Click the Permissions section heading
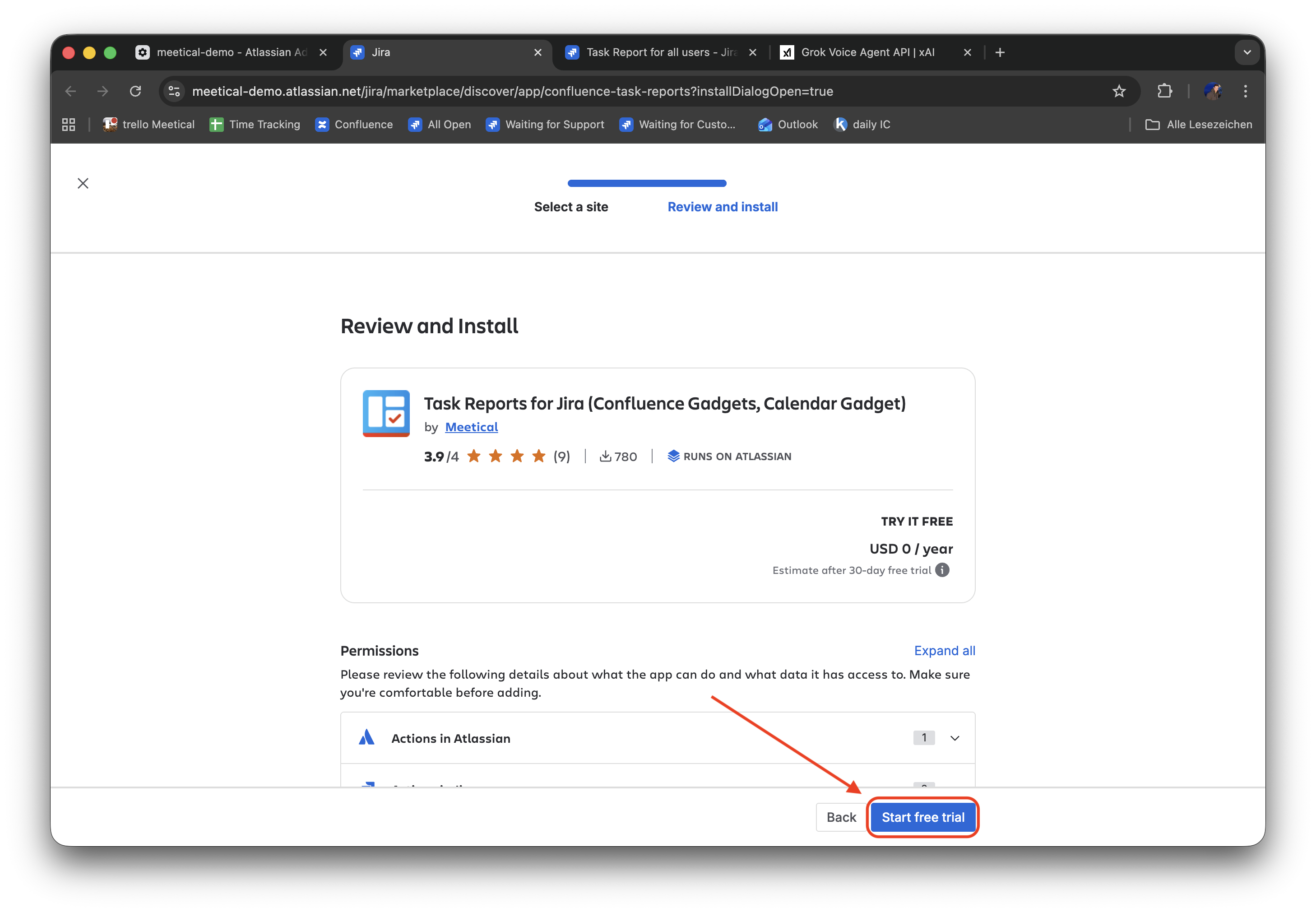 tap(379, 650)
